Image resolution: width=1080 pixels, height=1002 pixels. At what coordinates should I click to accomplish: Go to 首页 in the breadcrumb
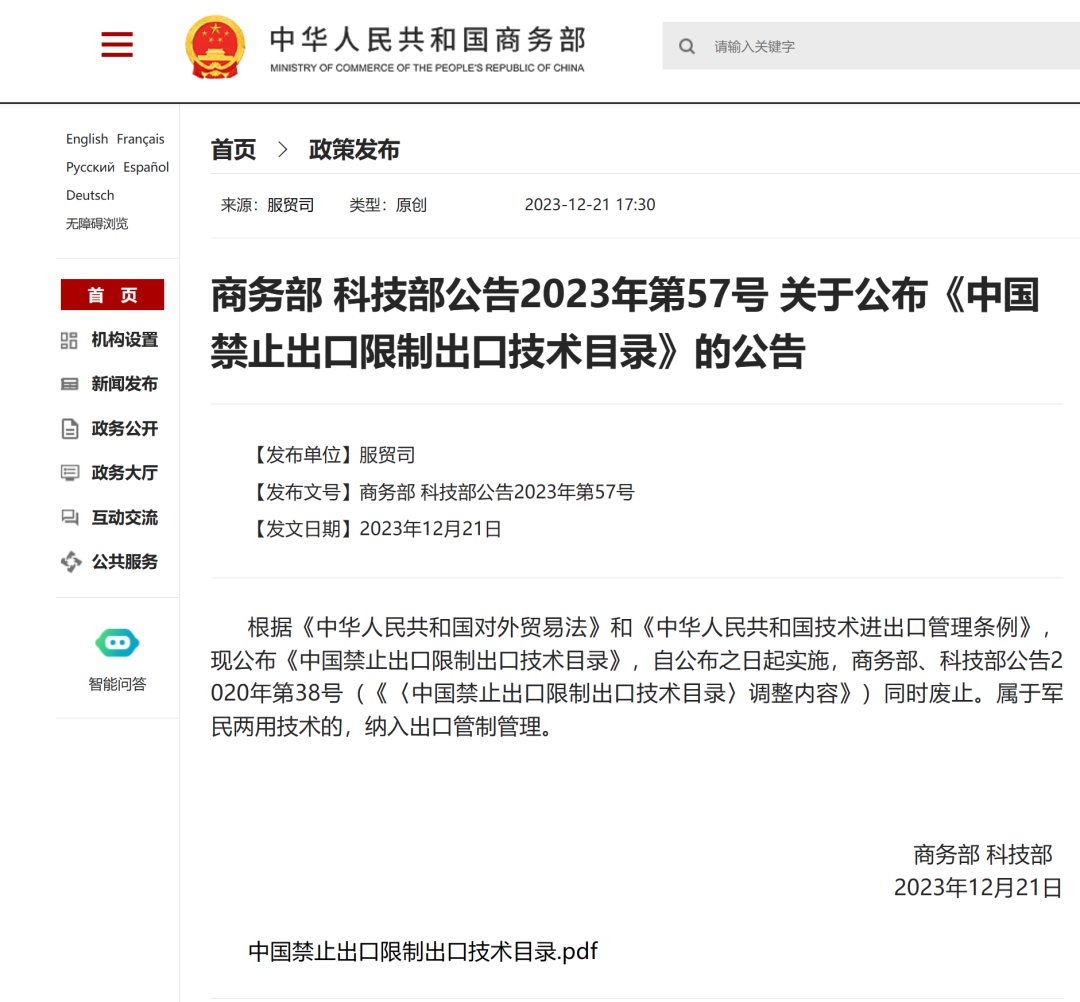pos(233,149)
